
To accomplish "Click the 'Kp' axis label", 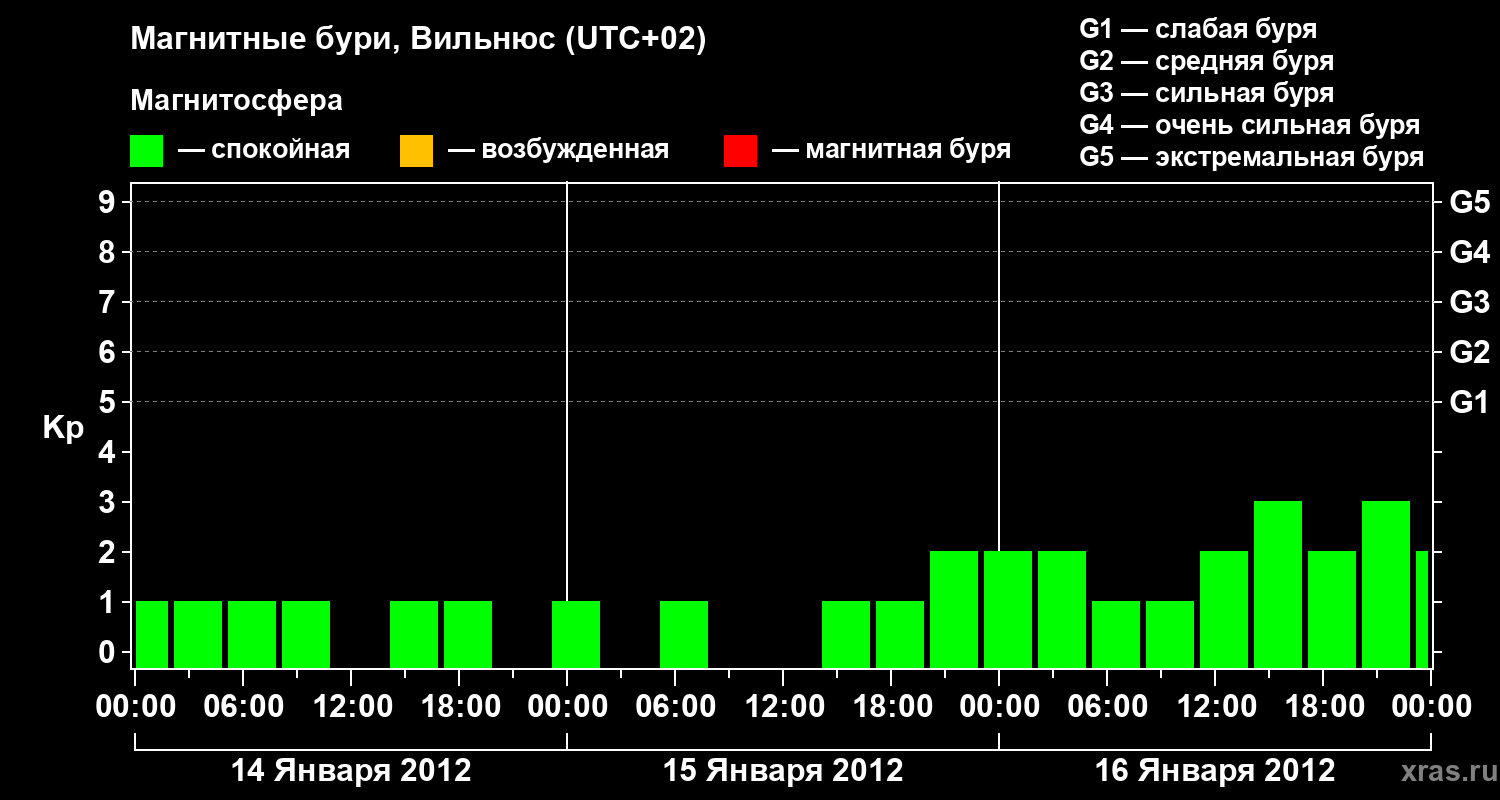I will click(x=63, y=428).
